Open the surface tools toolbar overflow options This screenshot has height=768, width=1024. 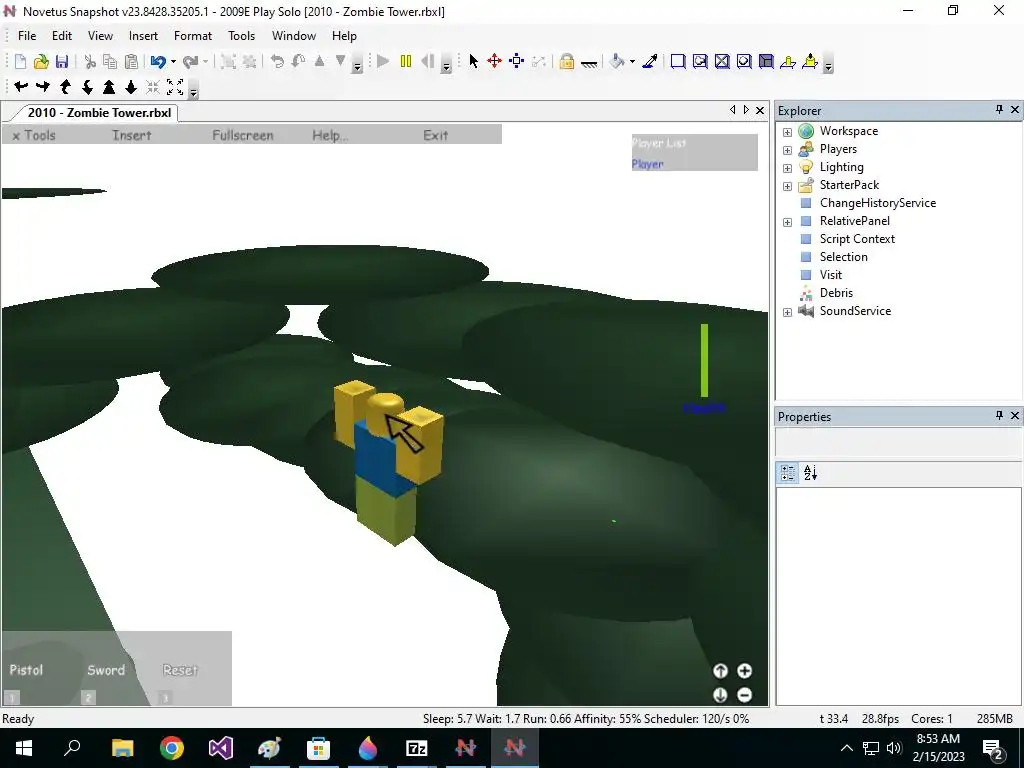828,64
